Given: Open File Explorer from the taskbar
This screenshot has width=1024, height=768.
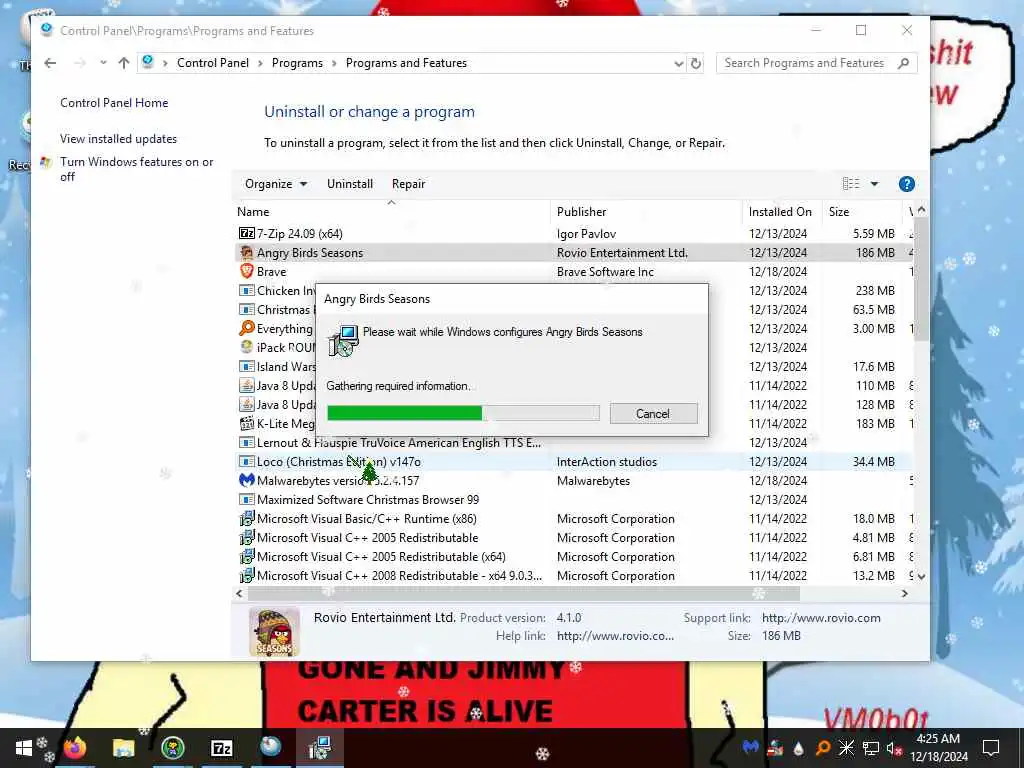Looking at the screenshot, I should coord(123,748).
